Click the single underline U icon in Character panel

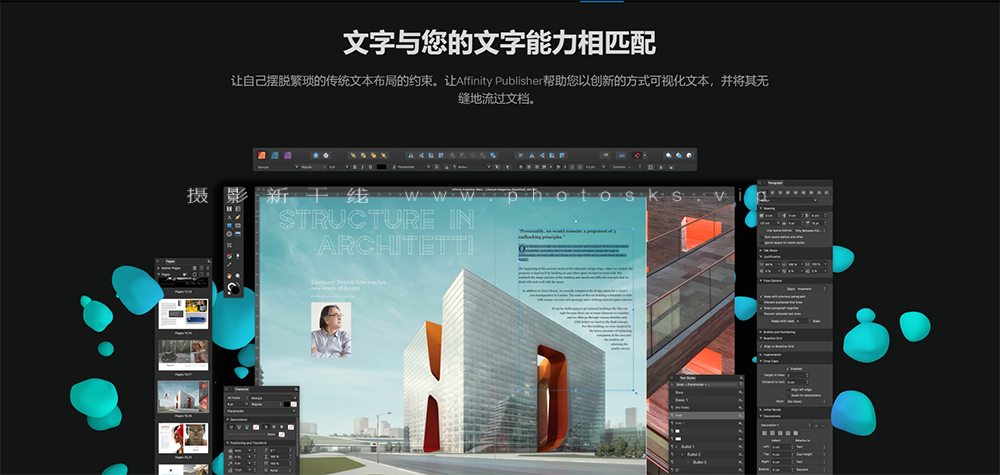(x=232, y=427)
